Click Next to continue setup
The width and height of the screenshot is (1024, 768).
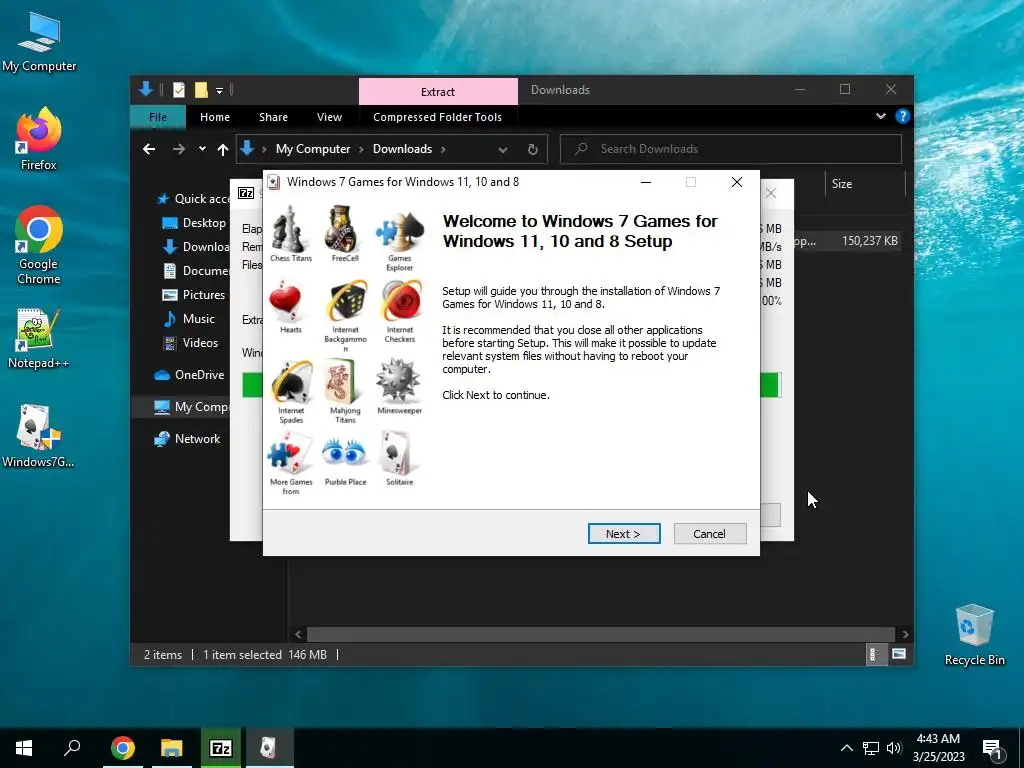[624, 534]
